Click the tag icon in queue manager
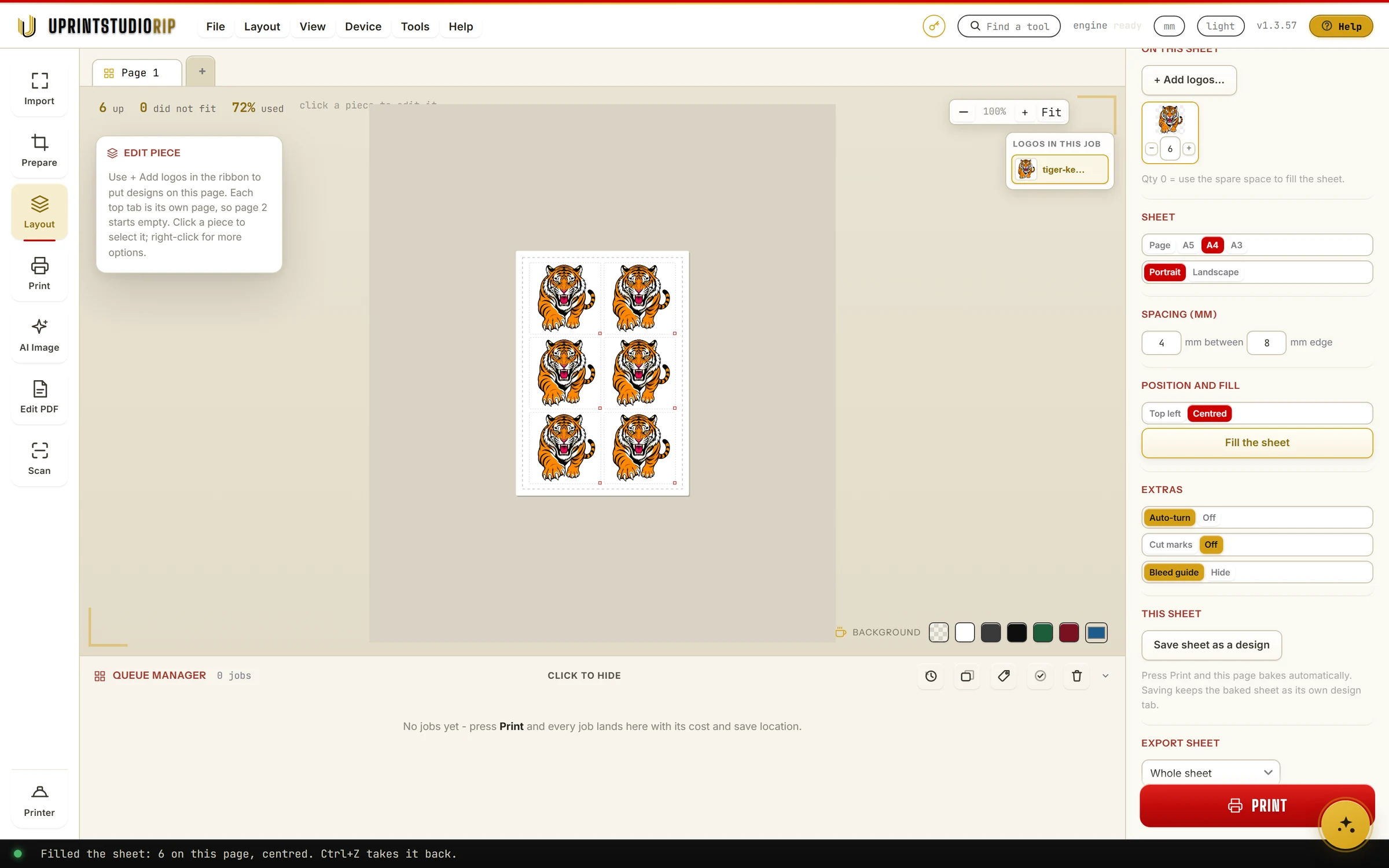The width and height of the screenshot is (1389, 868). point(1004,676)
